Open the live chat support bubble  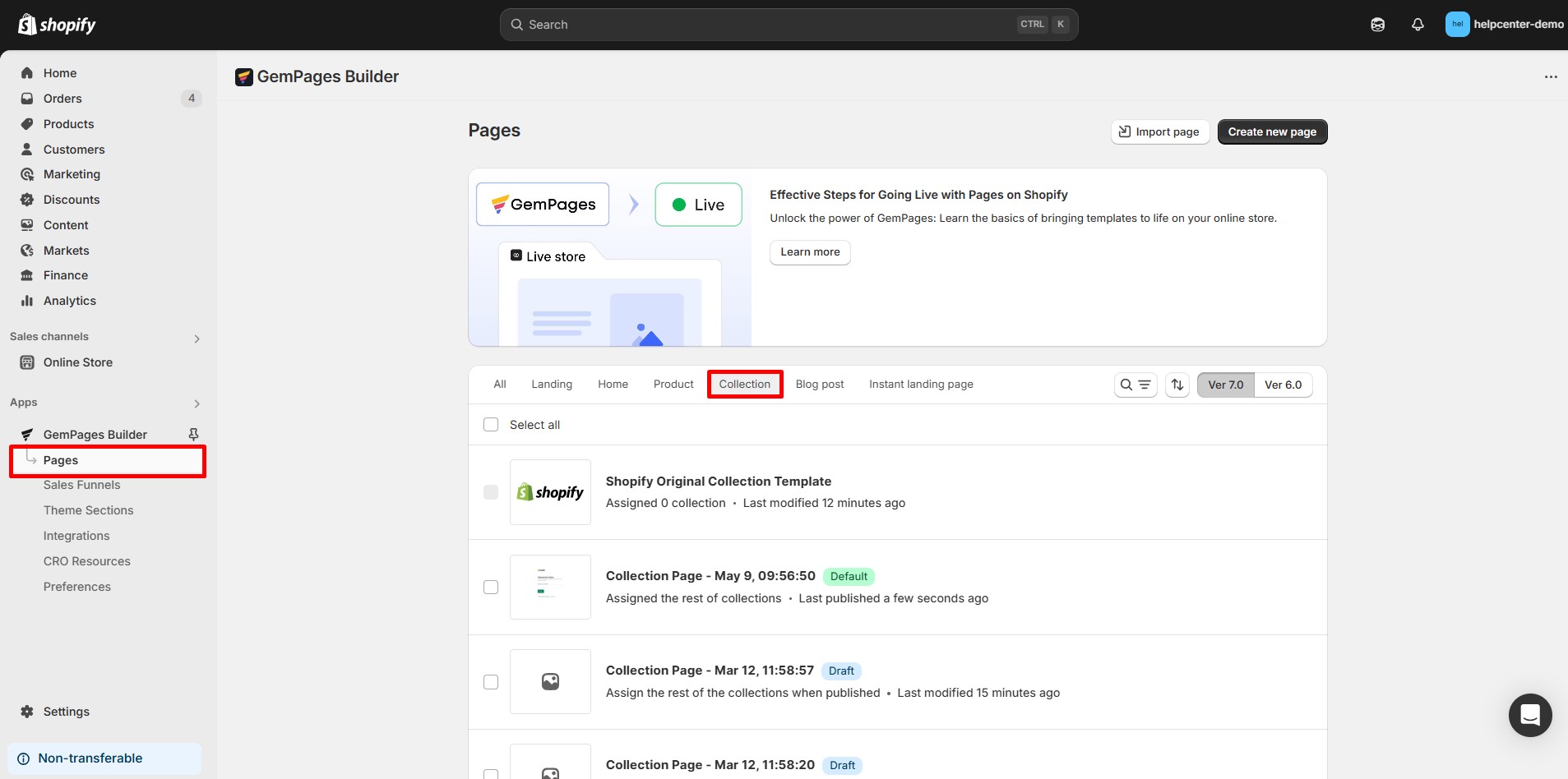[1529, 715]
